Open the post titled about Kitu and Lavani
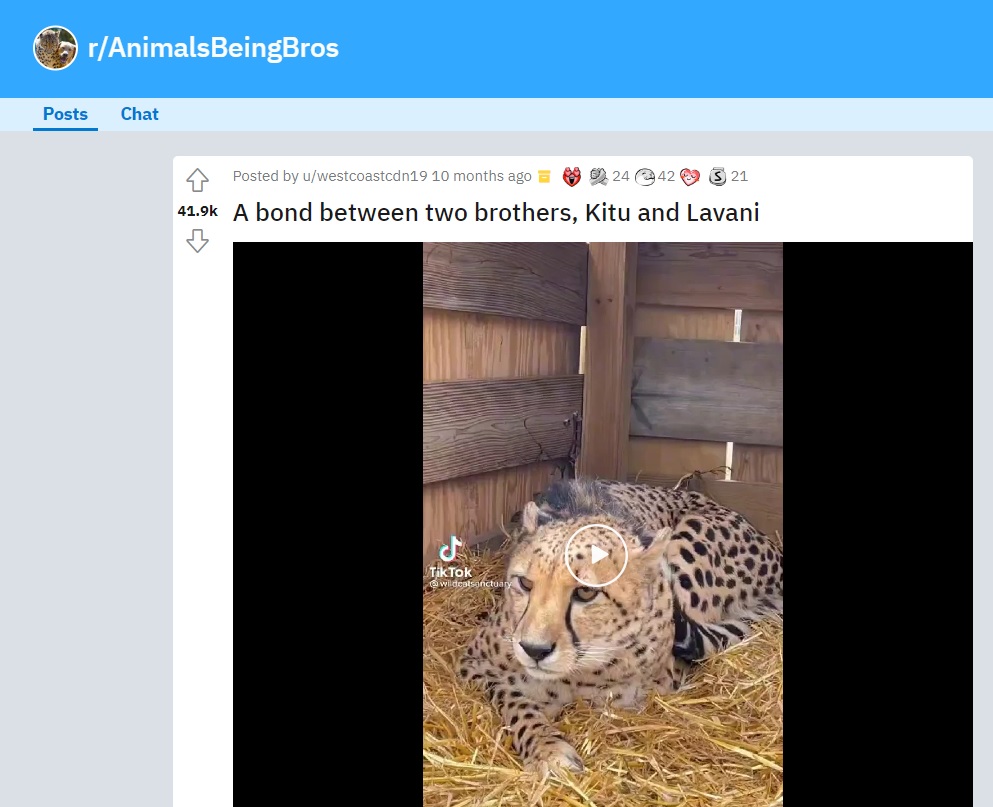Viewport: 993px width, 807px height. click(x=496, y=212)
